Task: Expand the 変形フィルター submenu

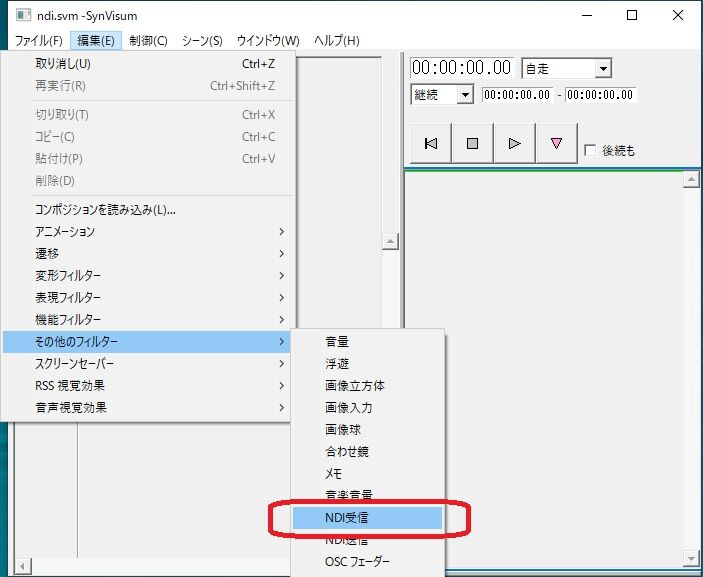Action: pyautogui.click(x=148, y=275)
